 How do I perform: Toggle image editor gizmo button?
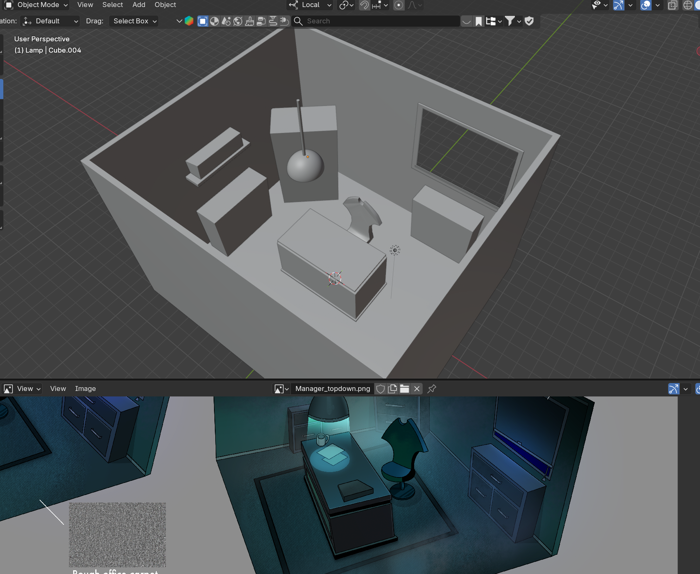click(674, 389)
